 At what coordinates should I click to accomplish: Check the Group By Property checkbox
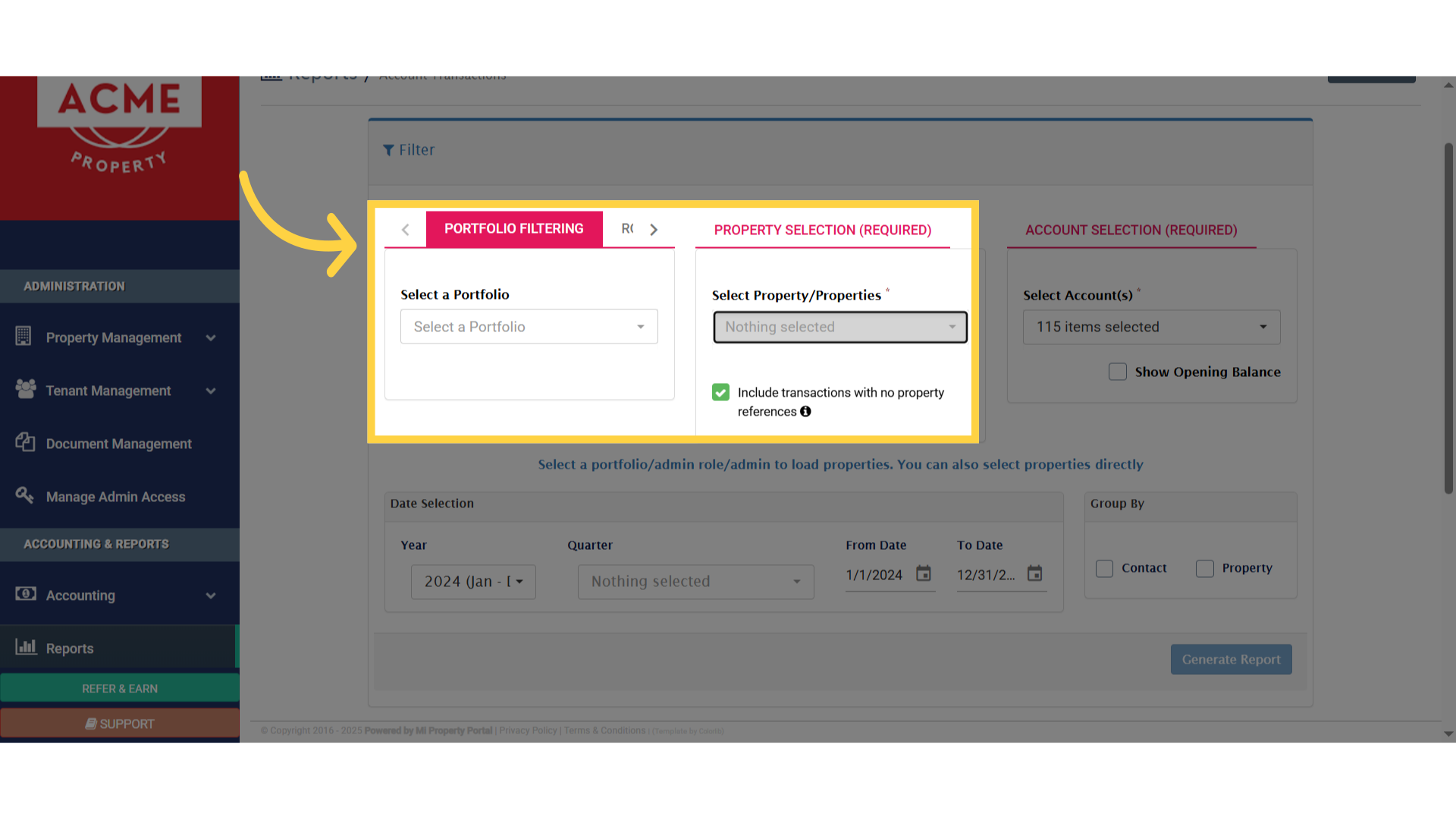1204,568
